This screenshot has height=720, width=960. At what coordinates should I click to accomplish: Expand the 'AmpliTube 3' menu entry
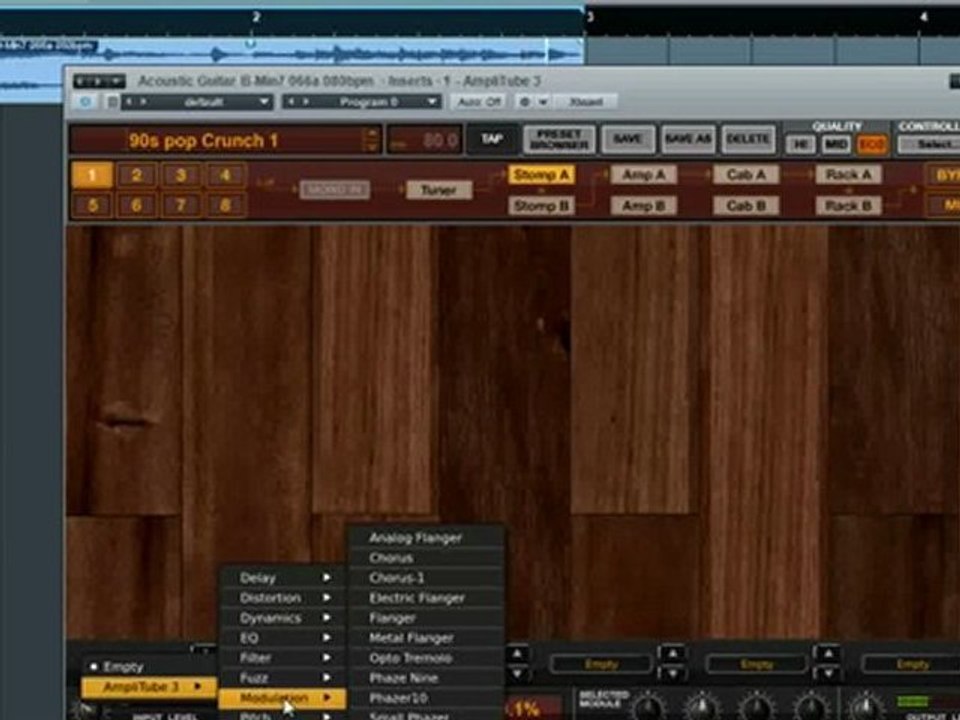[x=149, y=687]
